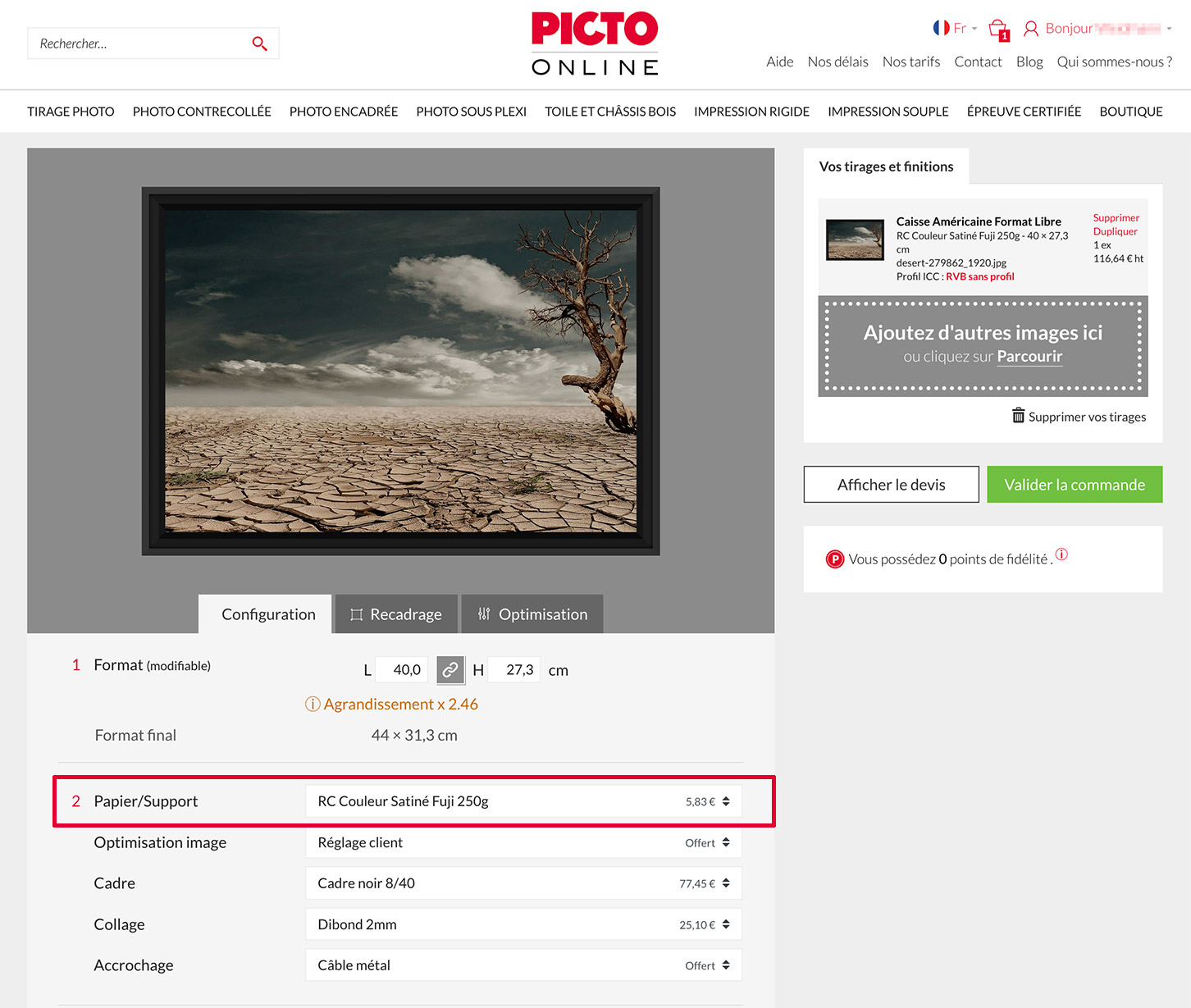Toggle the aspect ratio link lock
This screenshot has width=1191, height=1008.
coord(450,670)
